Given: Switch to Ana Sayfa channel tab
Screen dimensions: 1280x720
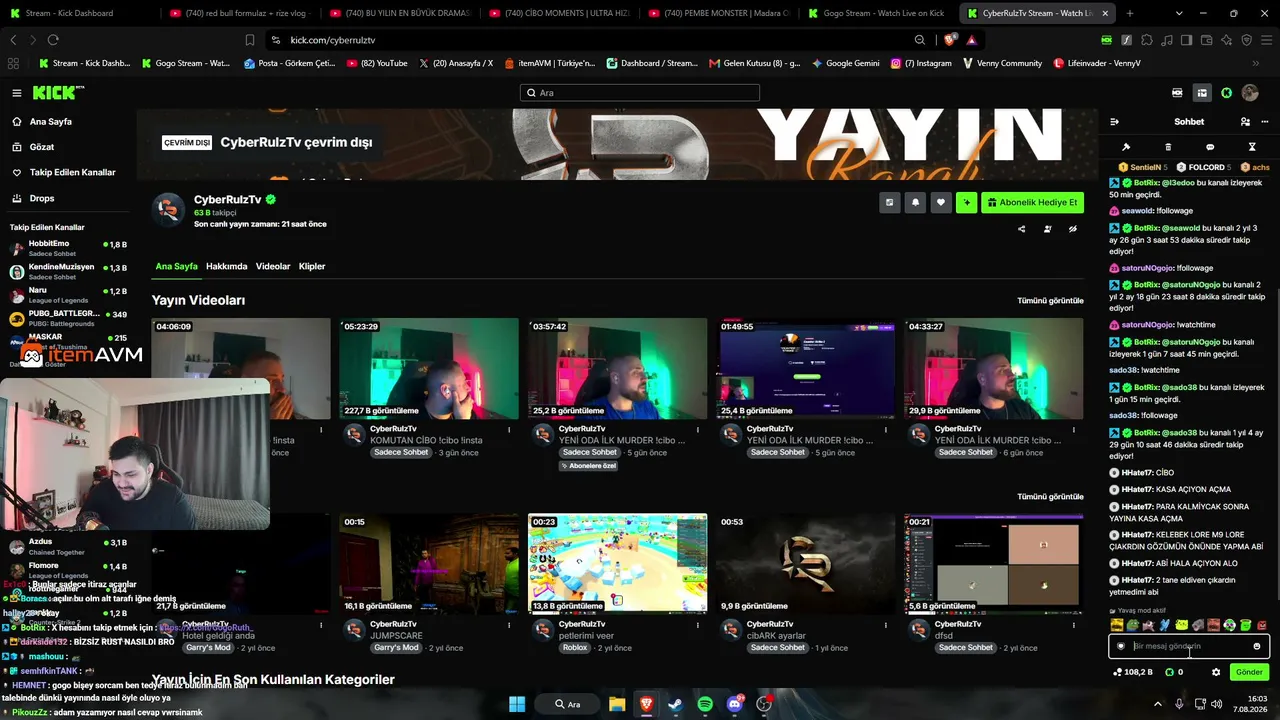Looking at the screenshot, I should pyautogui.click(x=176, y=267).
